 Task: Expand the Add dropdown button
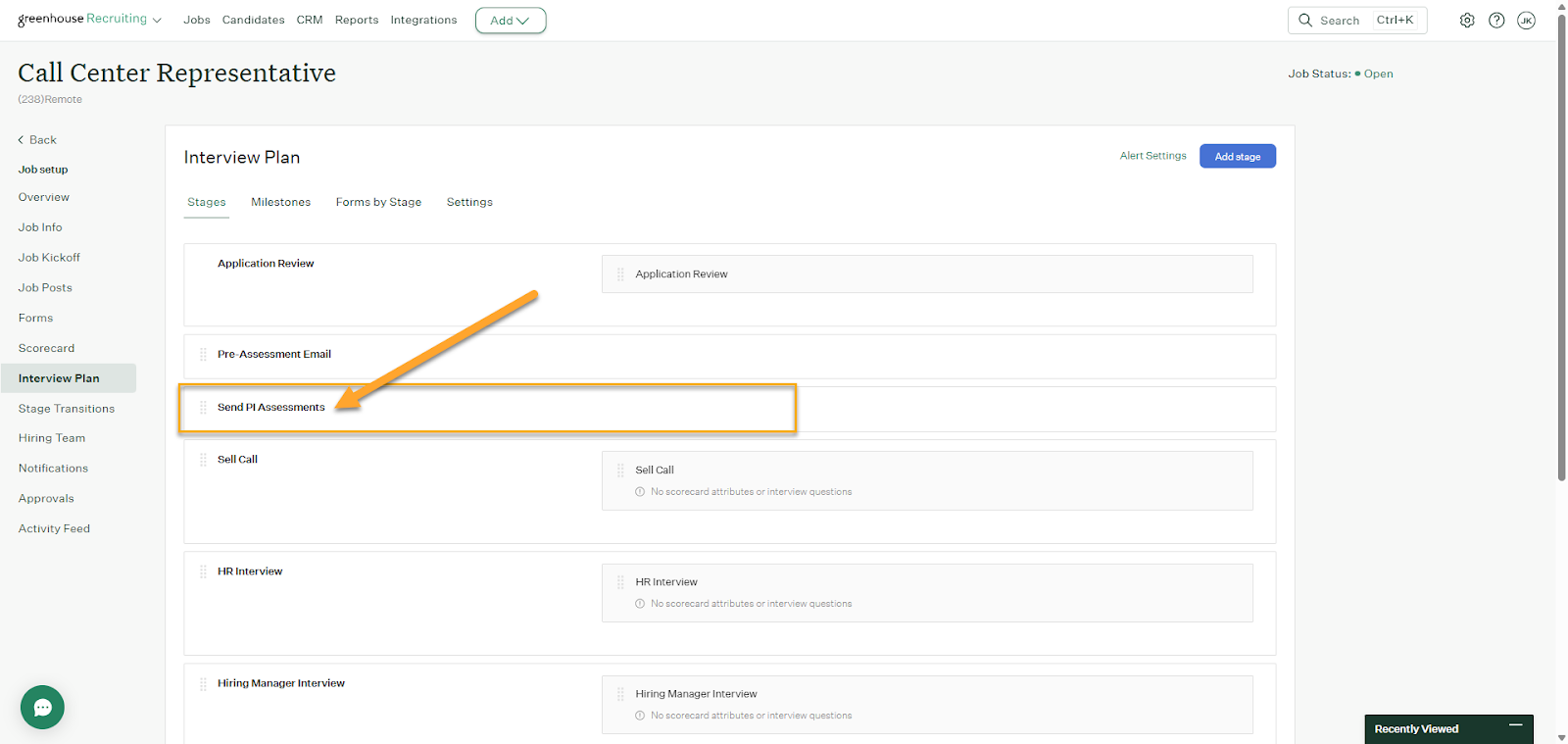coord(510,21)
